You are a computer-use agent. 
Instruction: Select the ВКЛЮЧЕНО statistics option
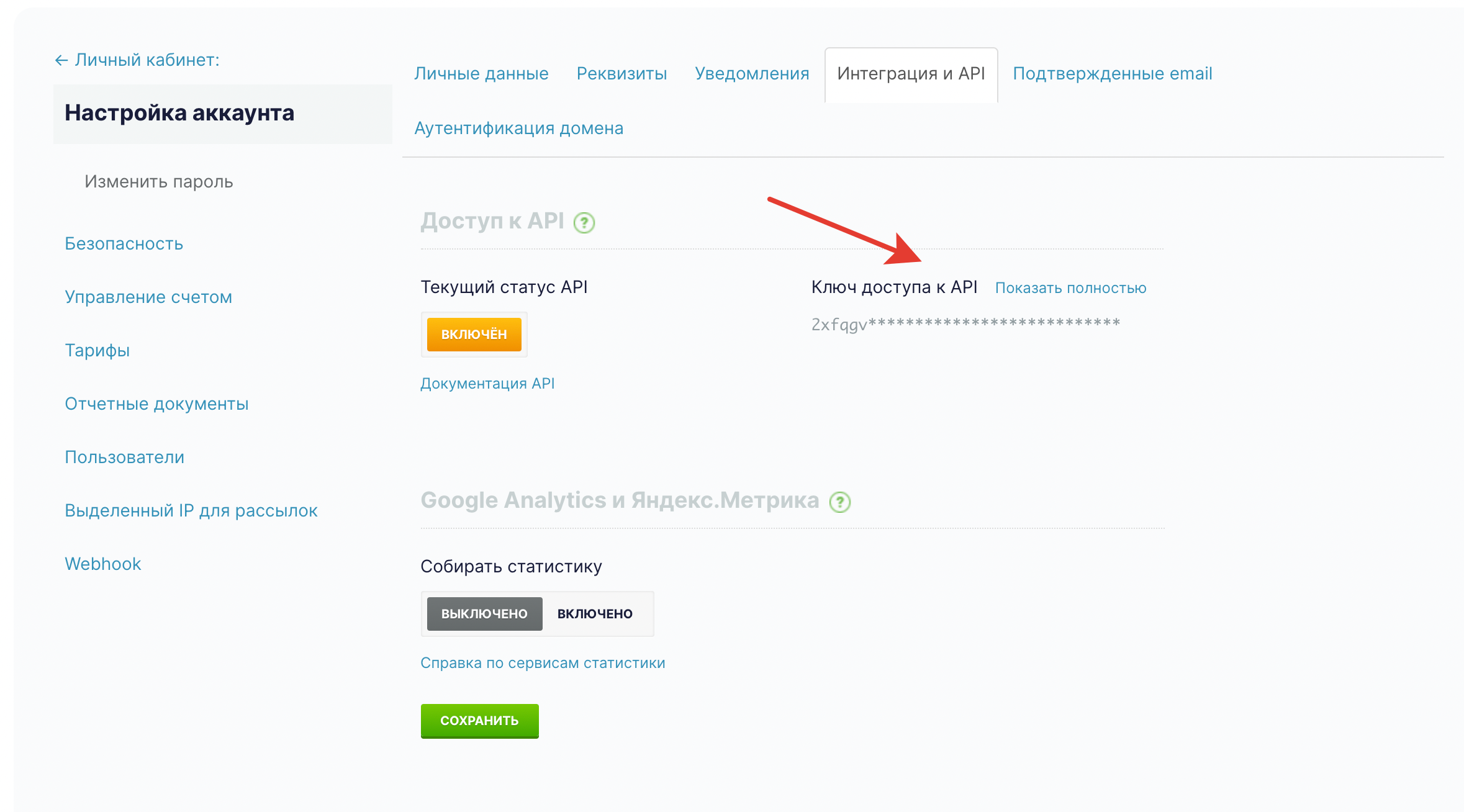tap(594, 614)
